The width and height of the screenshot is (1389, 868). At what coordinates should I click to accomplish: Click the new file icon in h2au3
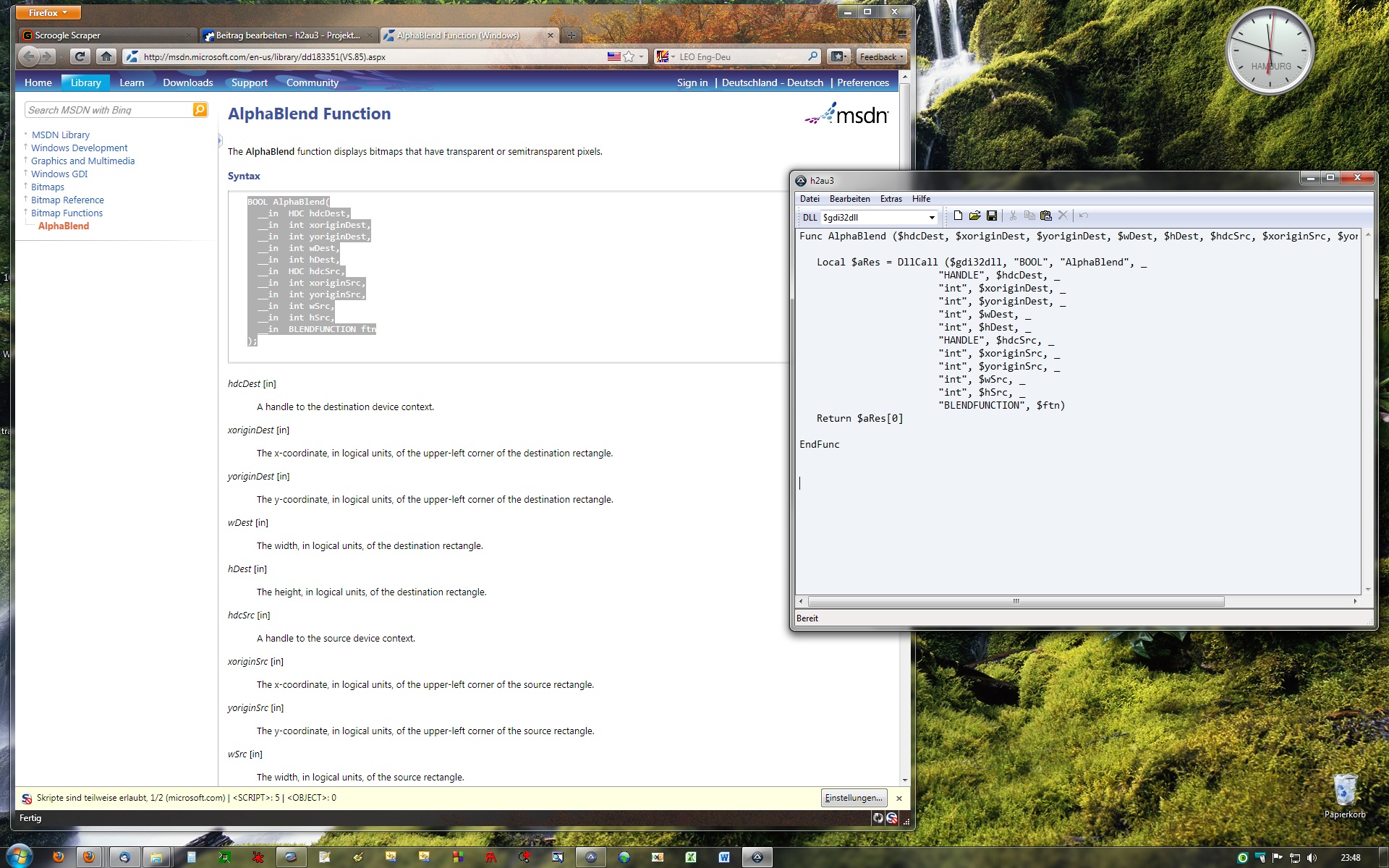pyautogui.click(x=958, y=216)
